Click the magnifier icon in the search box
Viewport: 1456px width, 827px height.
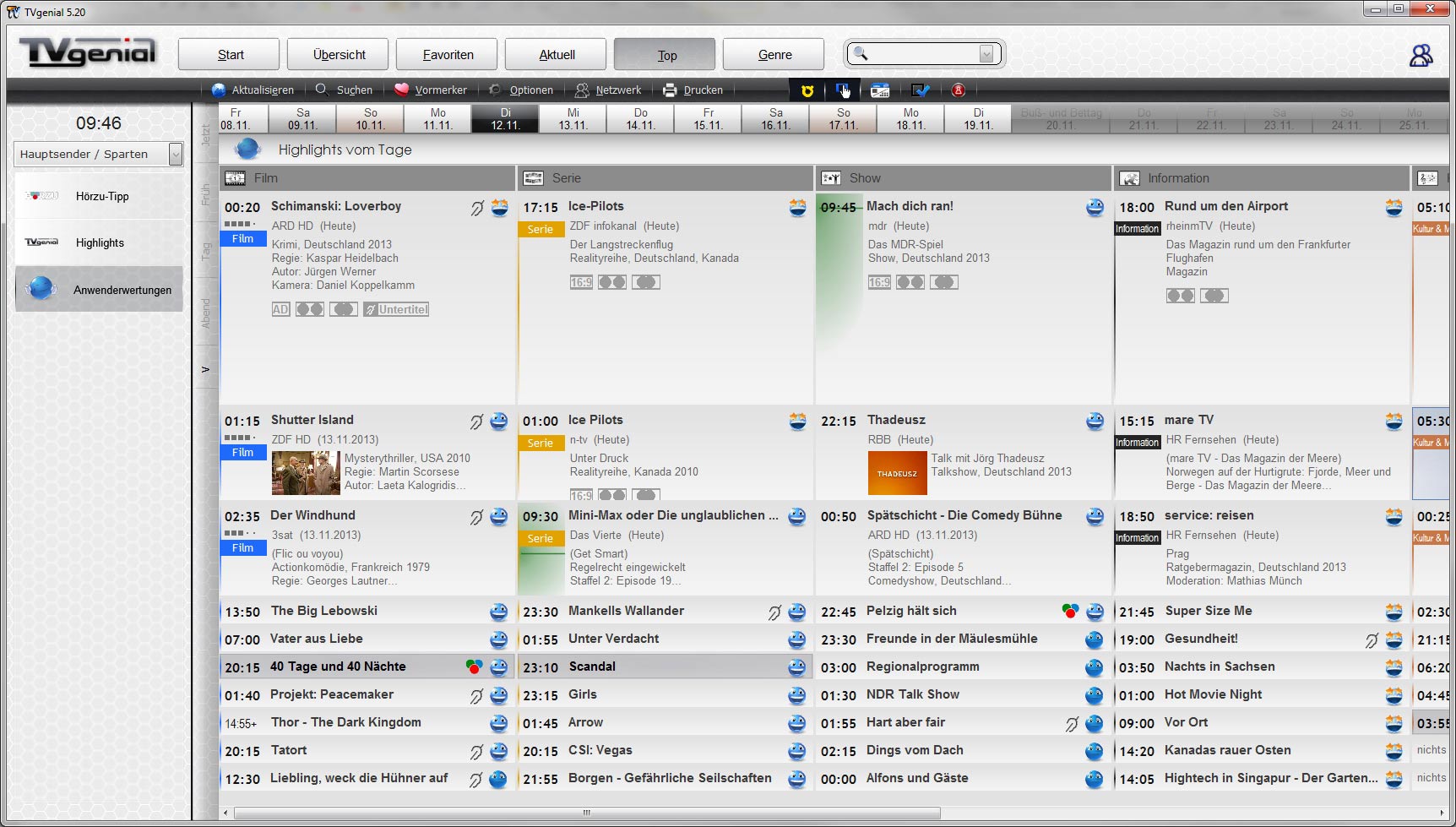click(861, 54)
